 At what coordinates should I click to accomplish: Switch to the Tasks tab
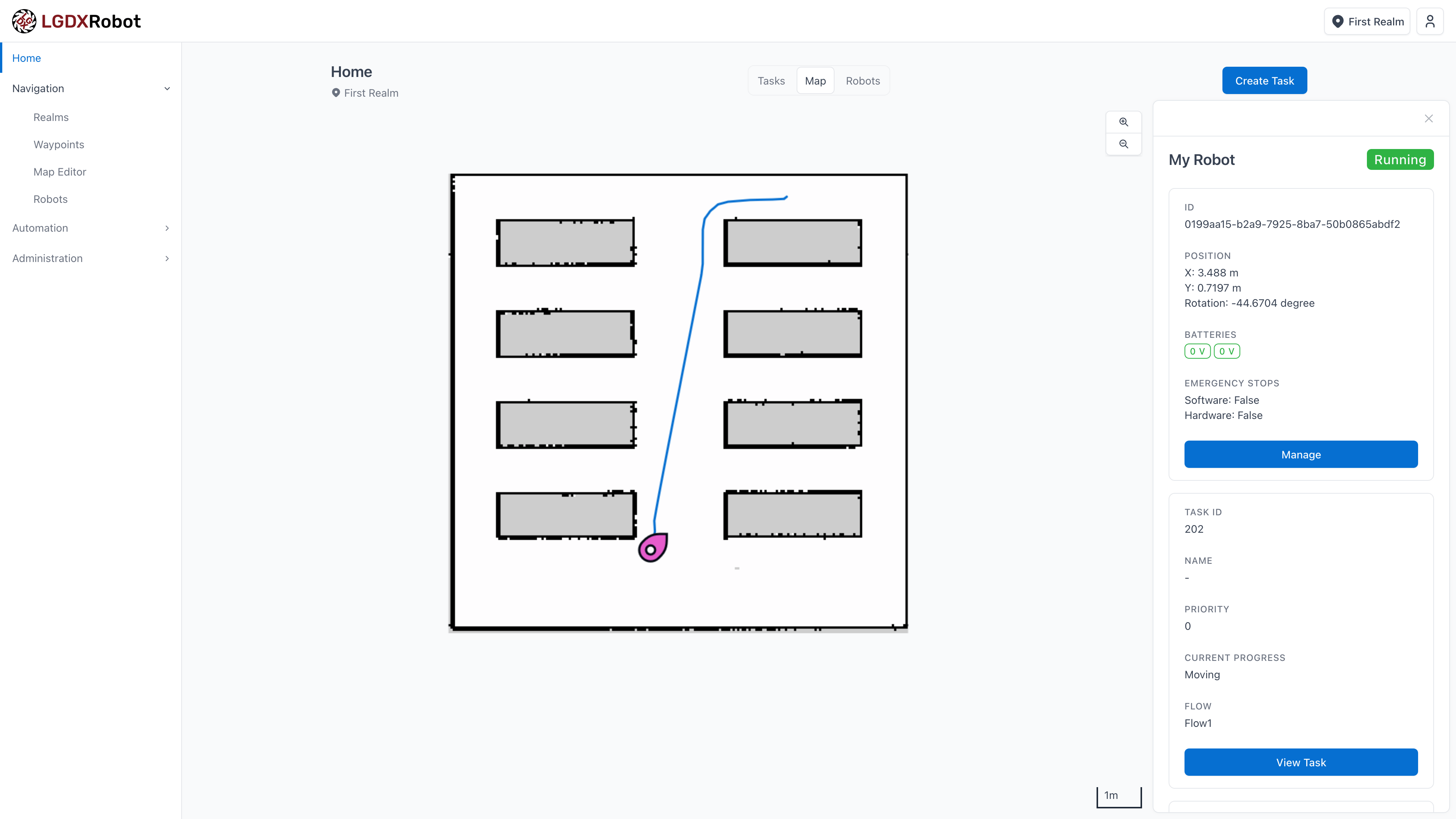[x=771, y=81]
